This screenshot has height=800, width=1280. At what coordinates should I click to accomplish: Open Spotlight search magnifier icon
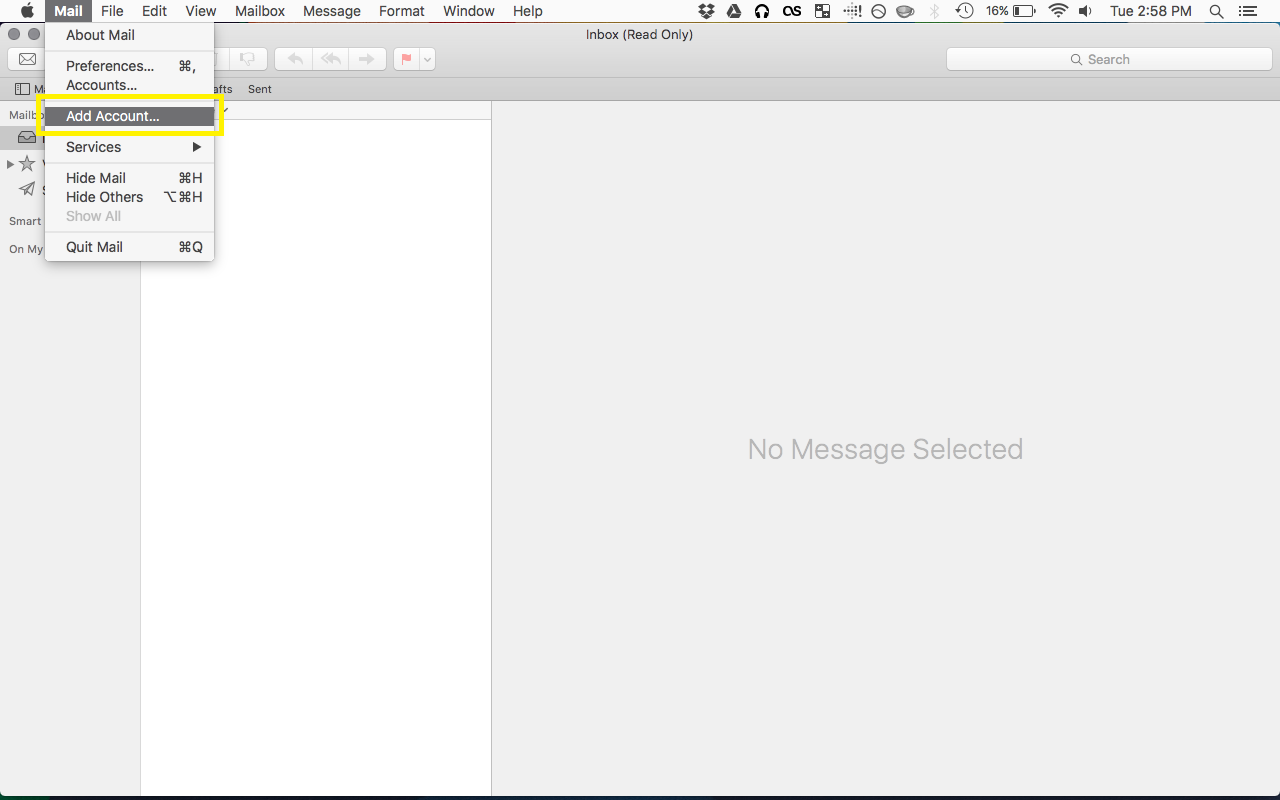click(x=1216, y=11)
